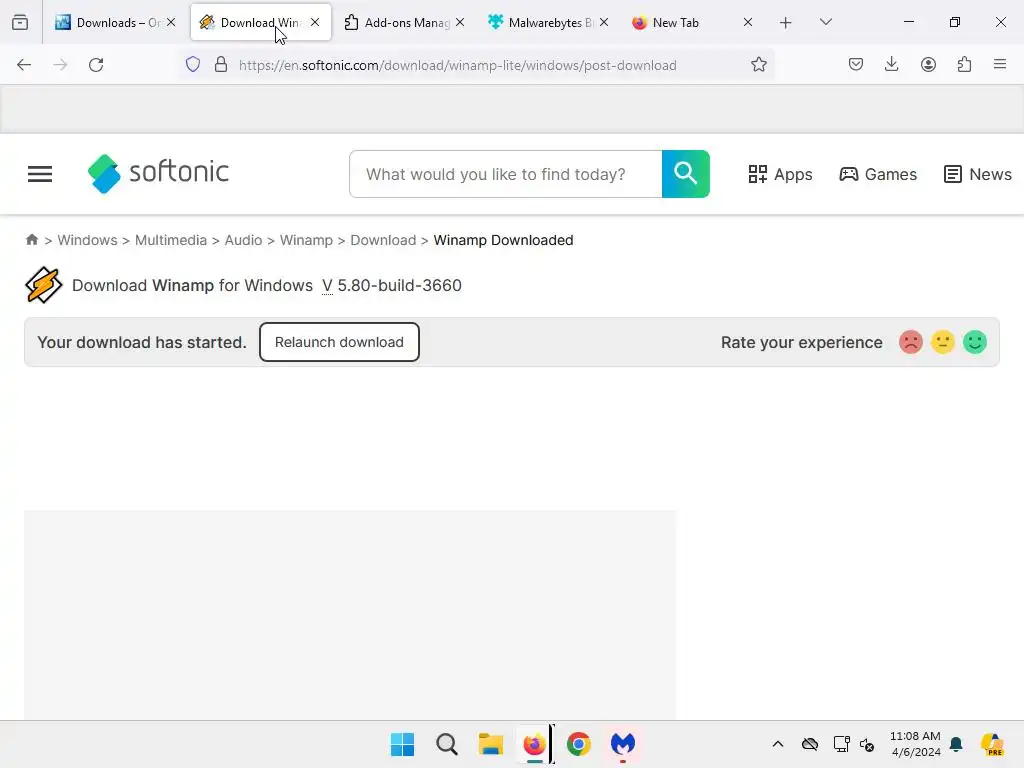Close the Malwarebytes tab
Viewport: 1024px width, 768px height.
click(604, 22)
